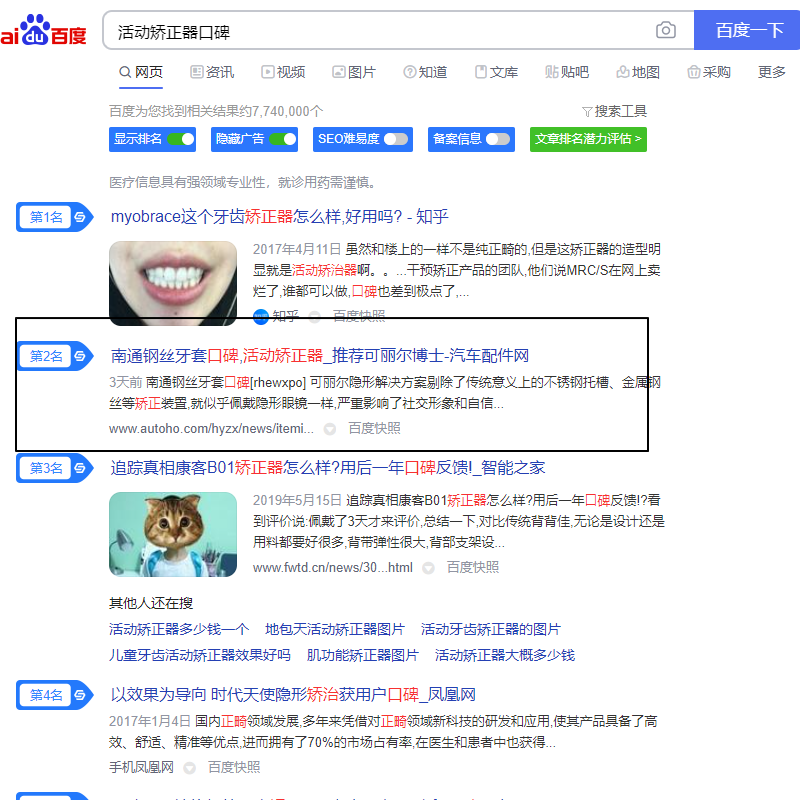The height and width of the screenshot is (800, 800).
Task: Open the 图片 tab
Action: click(354, 72)
